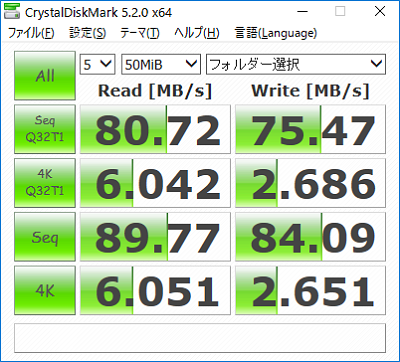Viewport: 400px width, 362px height.
Task: Close the CrystalDiskMark window
Action: click(x=380, y=12)
